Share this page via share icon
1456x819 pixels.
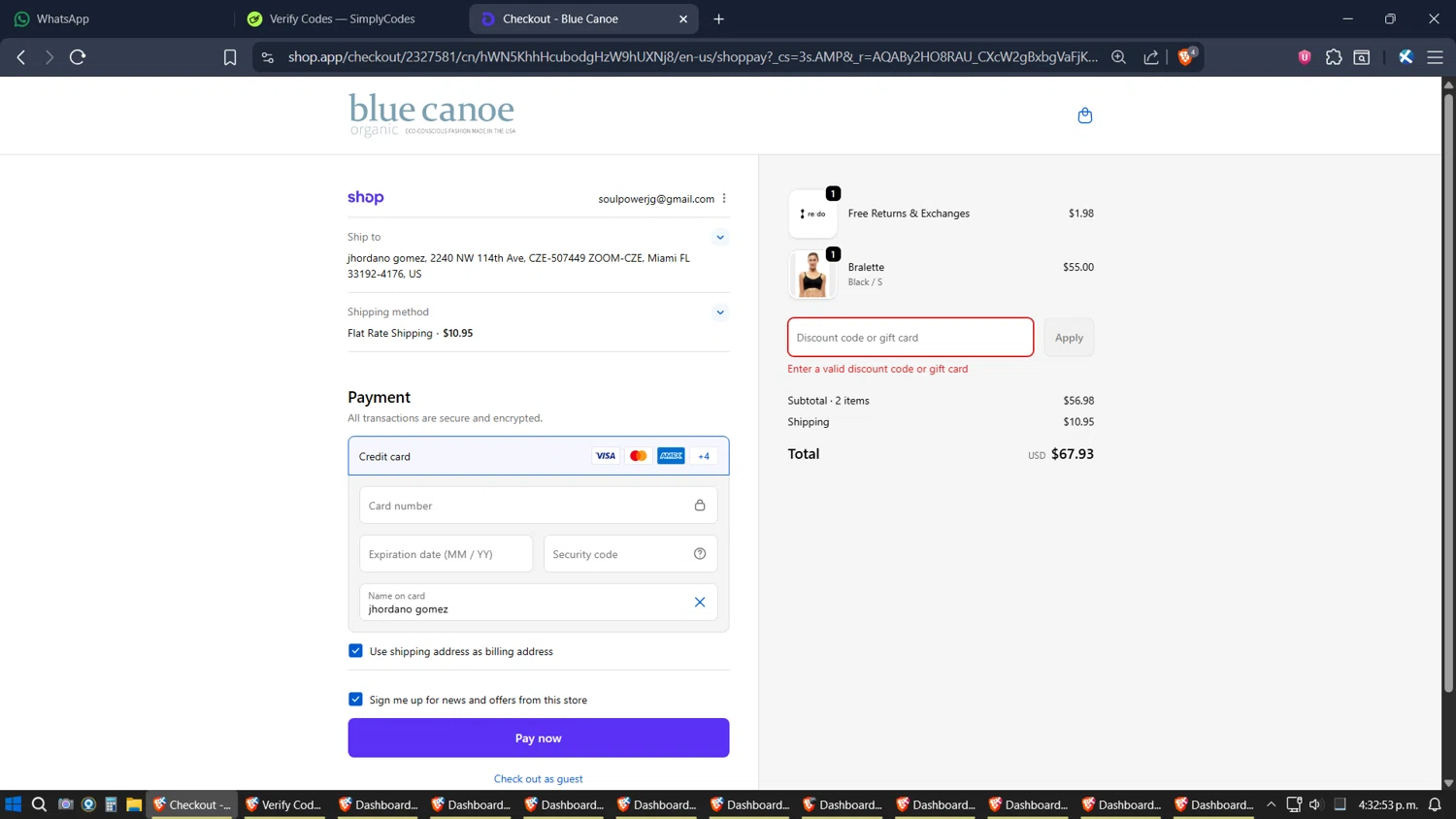point(1151,57)
